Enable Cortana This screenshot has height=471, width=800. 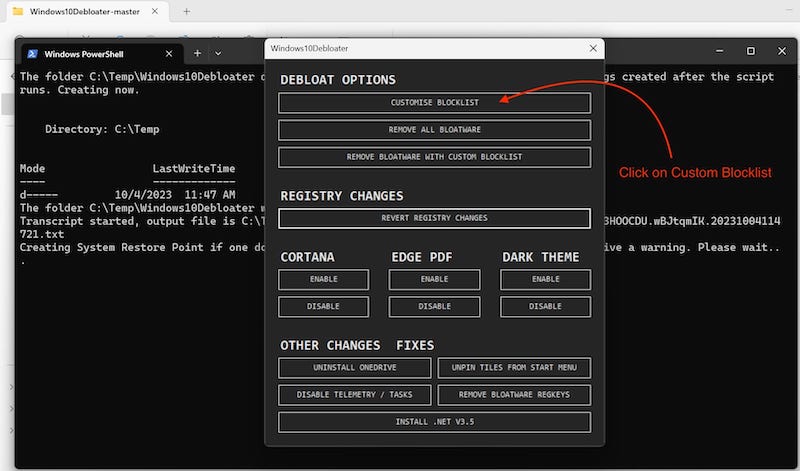click(x=323, y=280)
